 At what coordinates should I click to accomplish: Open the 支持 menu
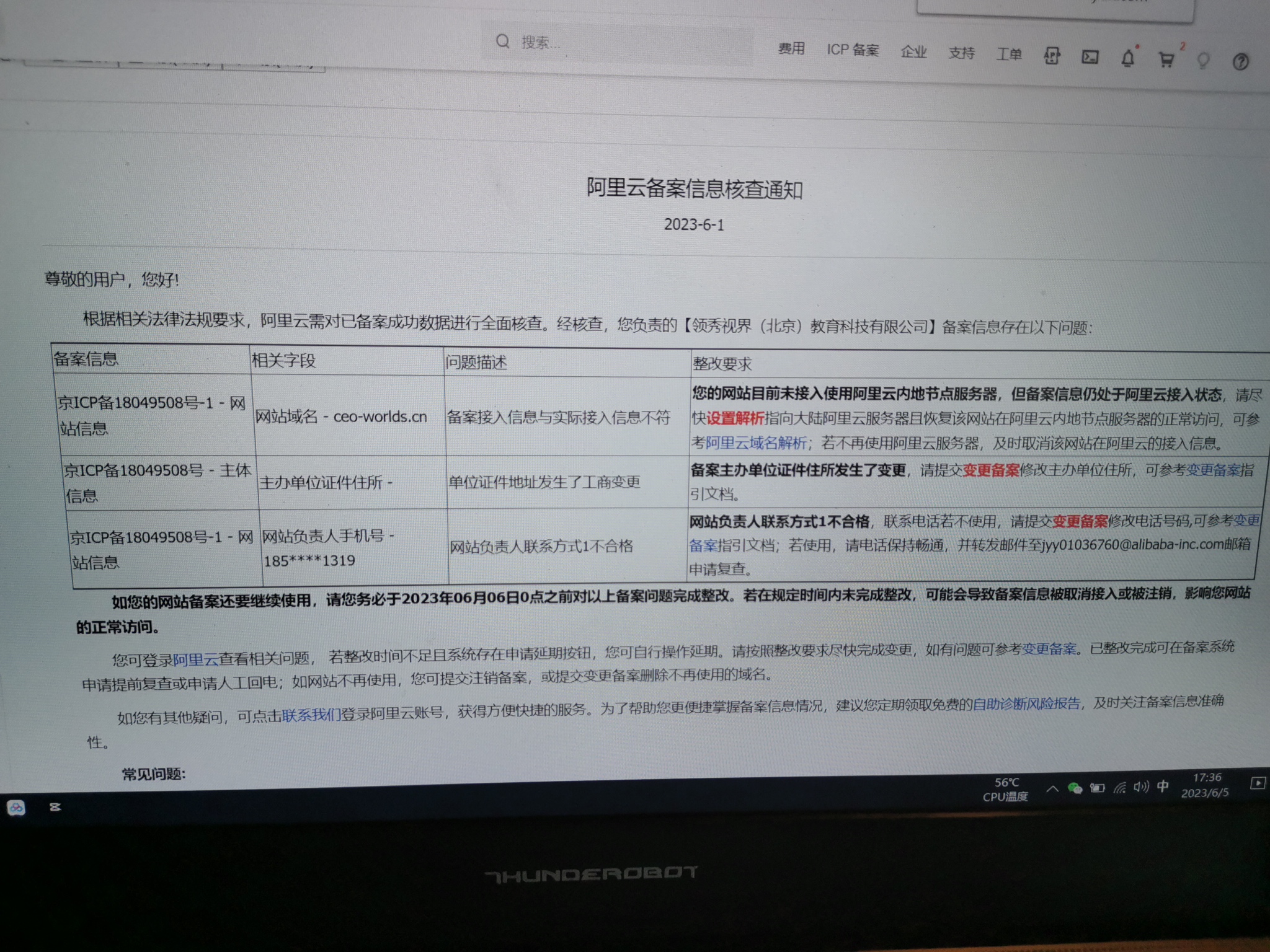(x=961, y=53)
